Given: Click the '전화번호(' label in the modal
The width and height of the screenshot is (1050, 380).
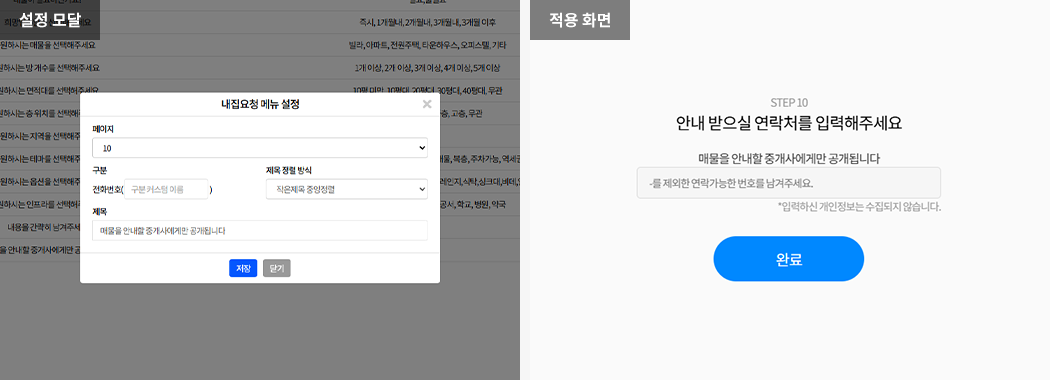Looking at the screenshot, I should point(108,190).
